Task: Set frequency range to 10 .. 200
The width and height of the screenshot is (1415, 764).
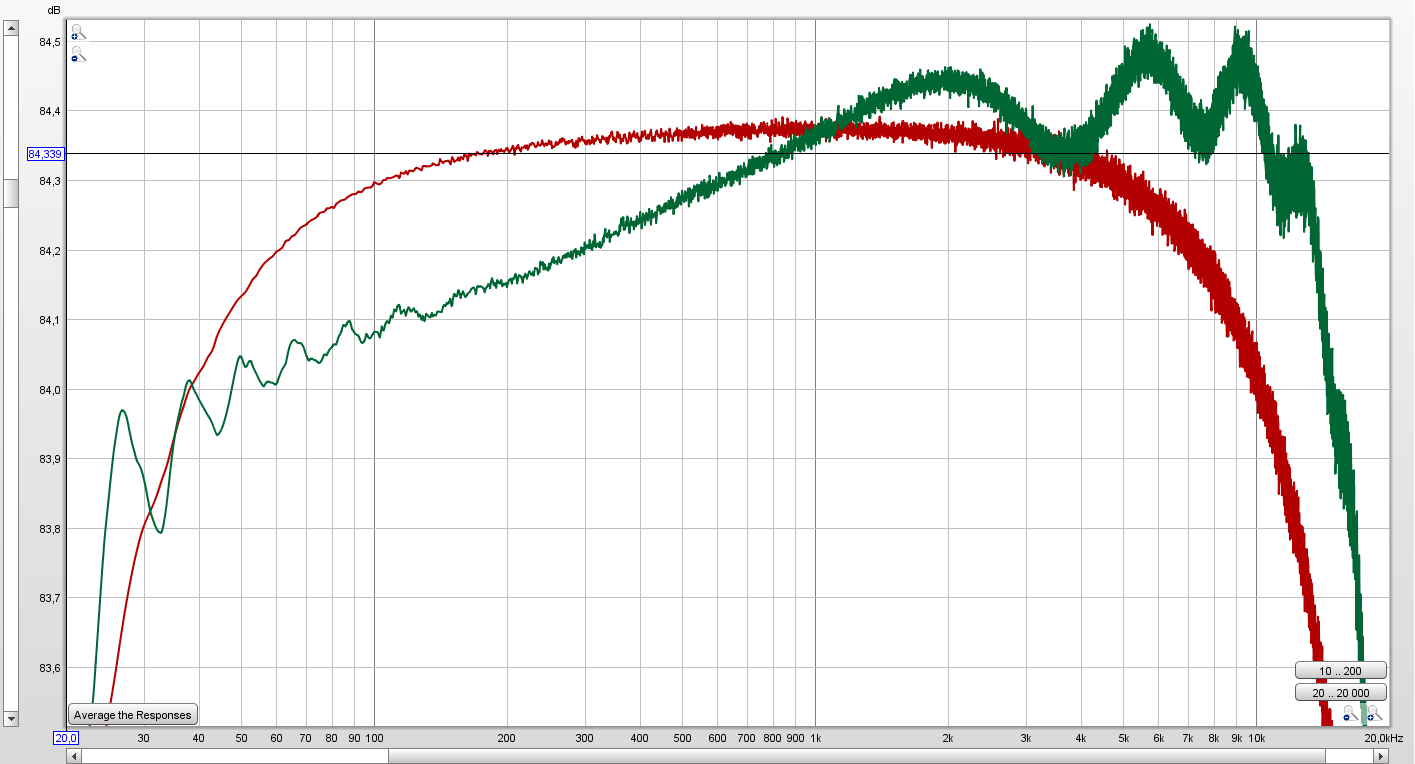Action: pyautogui.click(x=1340, y=670)
